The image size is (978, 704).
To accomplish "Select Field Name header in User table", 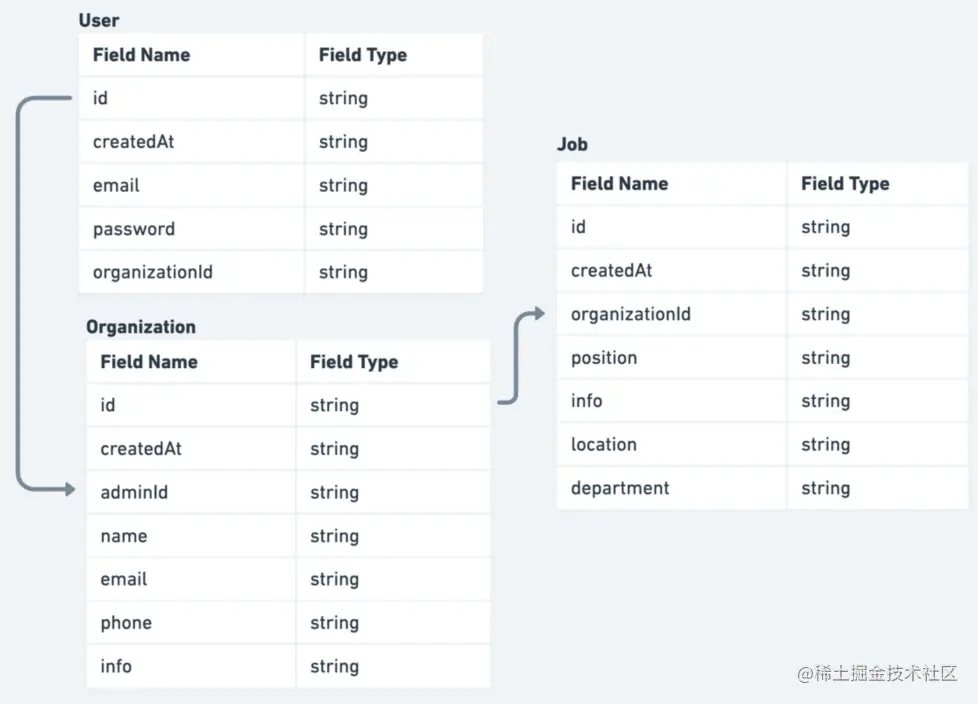I will [x=141, y=55].
